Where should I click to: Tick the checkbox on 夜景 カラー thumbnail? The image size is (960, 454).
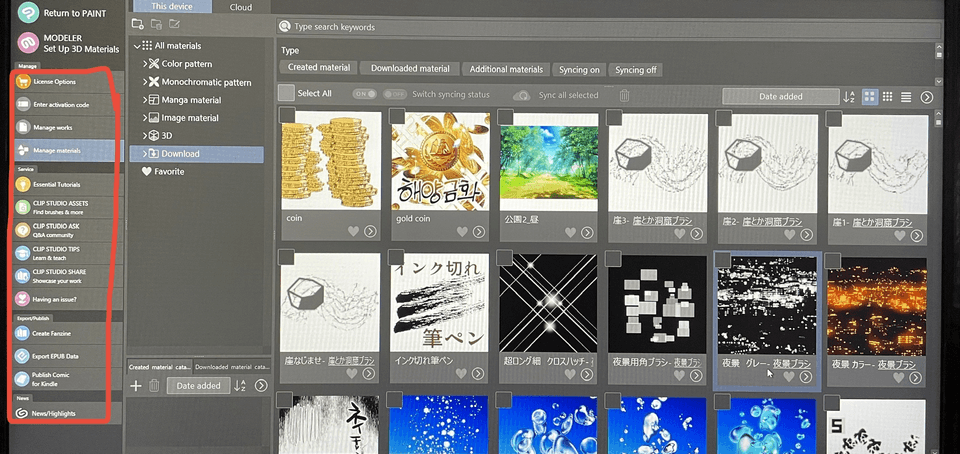[x=833, y=261]
